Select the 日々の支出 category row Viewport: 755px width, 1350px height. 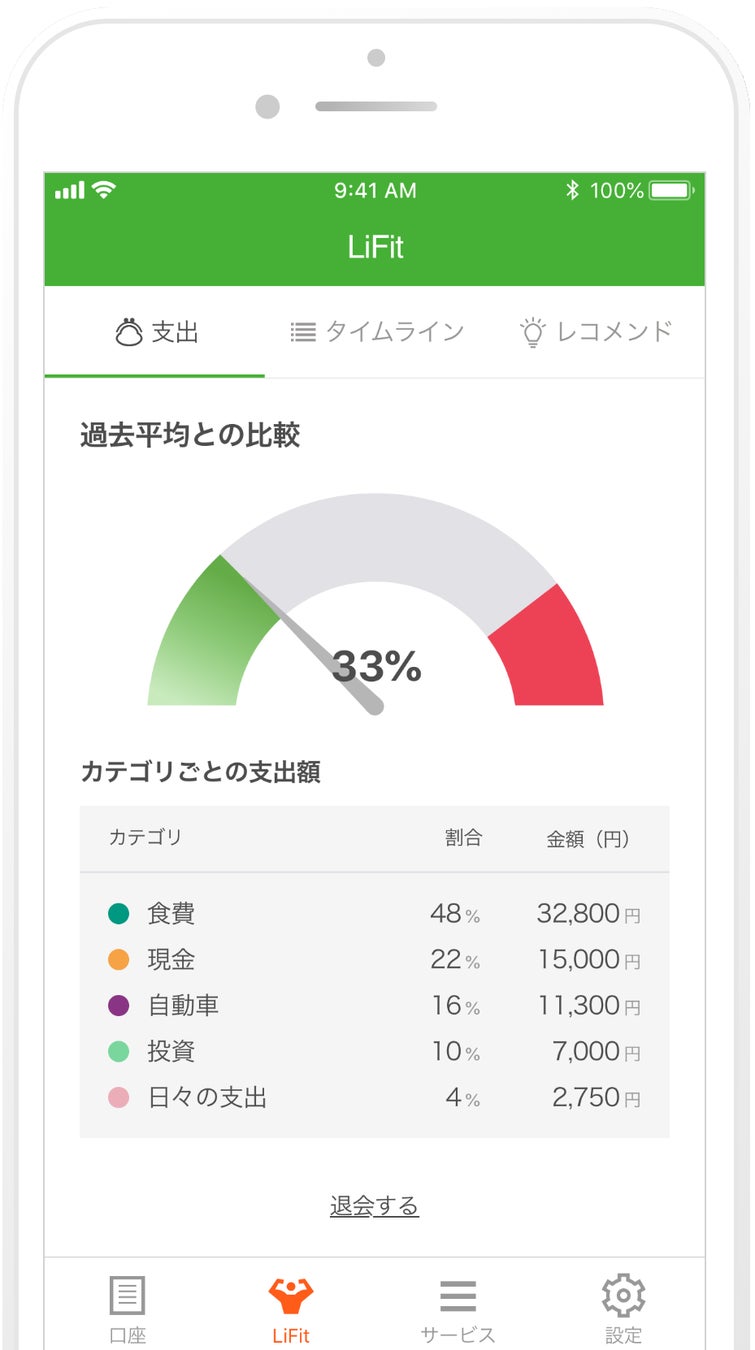pos(374,1097)
